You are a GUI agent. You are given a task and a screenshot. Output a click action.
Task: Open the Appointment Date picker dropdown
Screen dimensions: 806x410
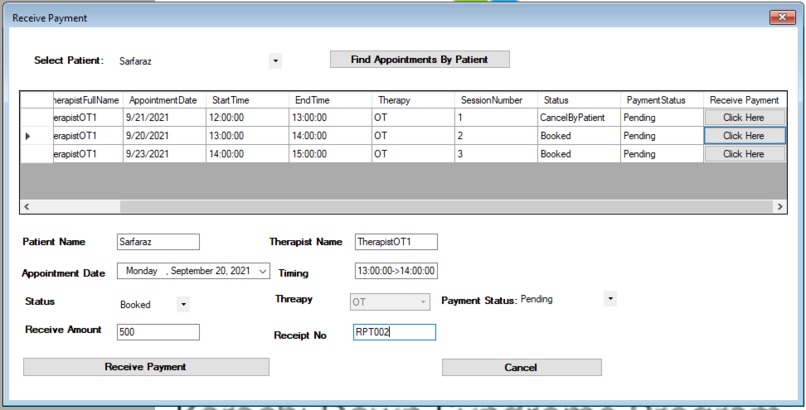pos(263,271)
